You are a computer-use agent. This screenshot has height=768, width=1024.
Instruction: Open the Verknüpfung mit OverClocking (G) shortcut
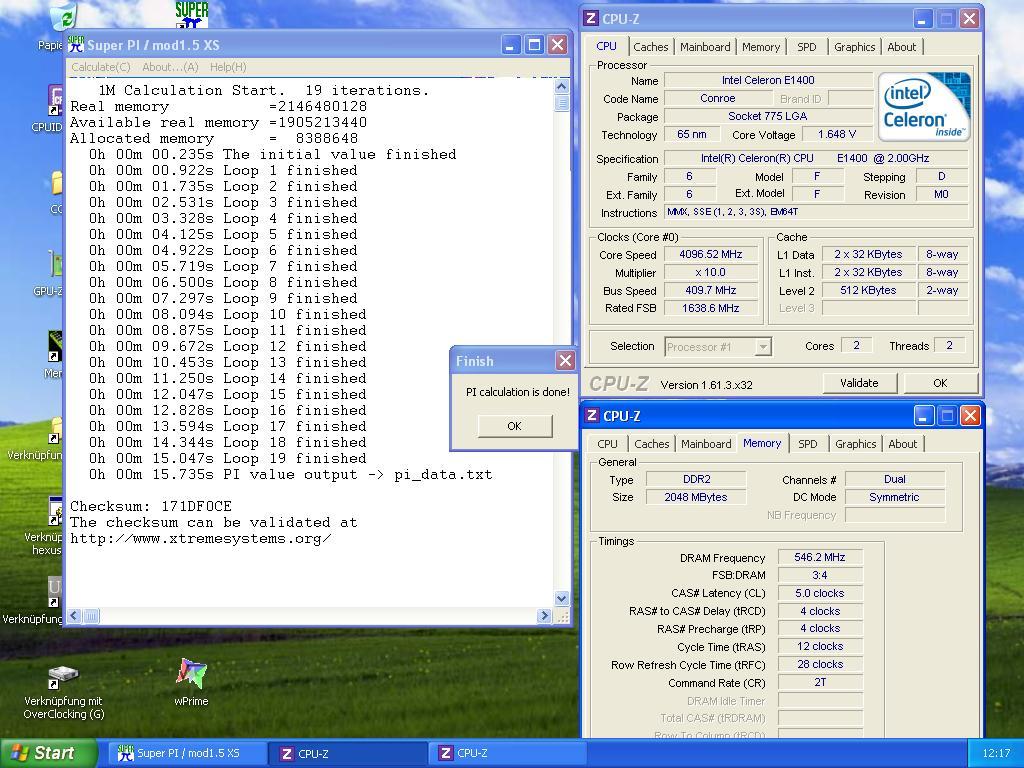[x=63, y=692]
